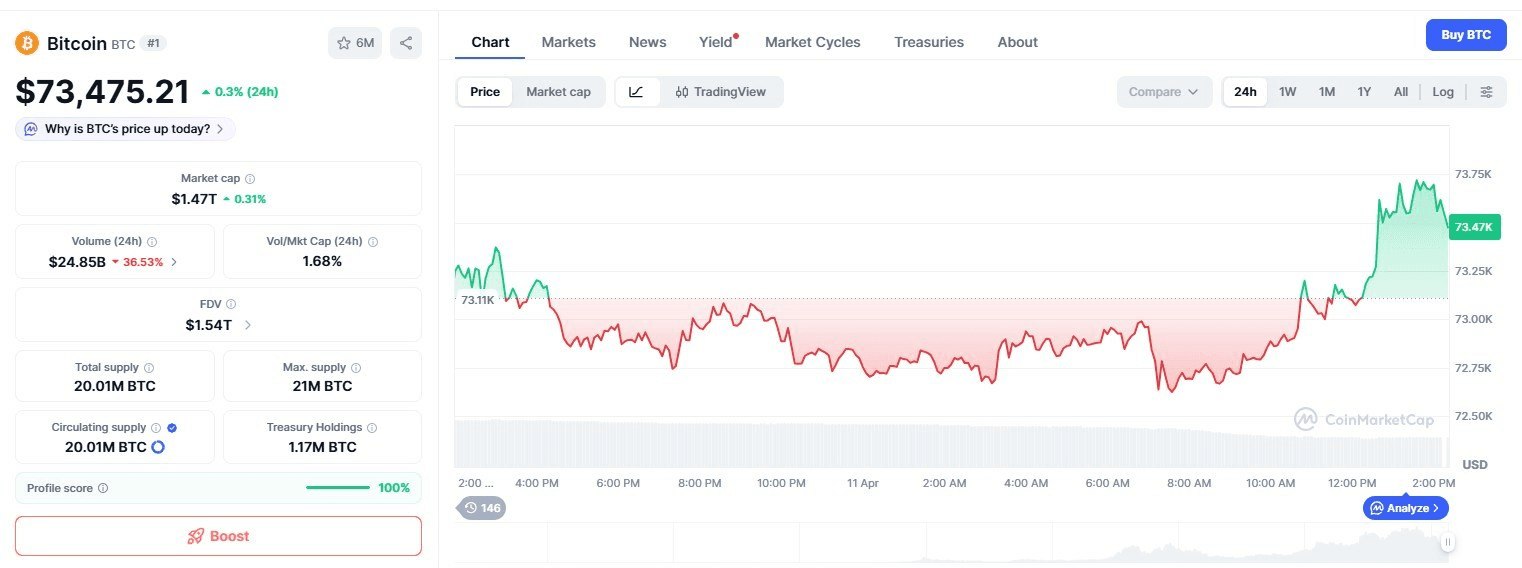This screenshot has width=1522, height=568.
Task: Click the star watchlist button showing 6M
Action: pyautogui.click(x=355, y=43)
